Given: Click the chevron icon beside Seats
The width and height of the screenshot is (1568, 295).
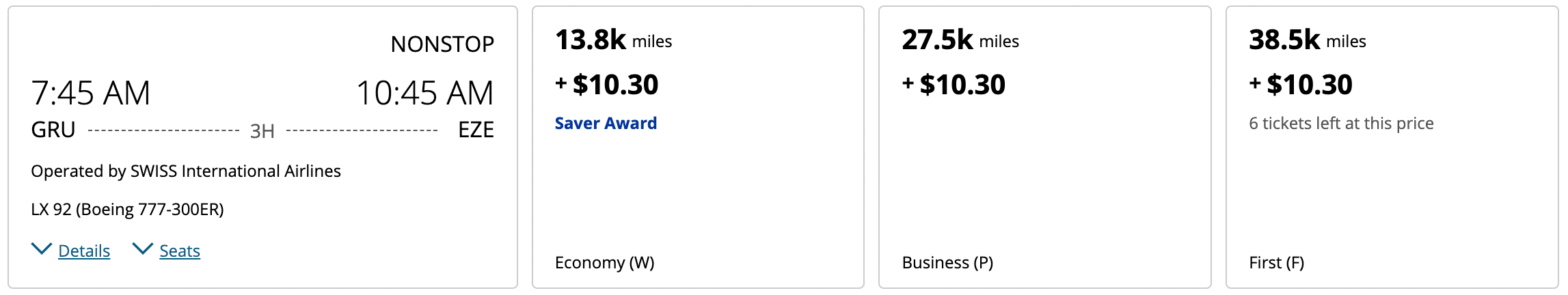Looking at the screenshot, I should [x=142, y=249].
